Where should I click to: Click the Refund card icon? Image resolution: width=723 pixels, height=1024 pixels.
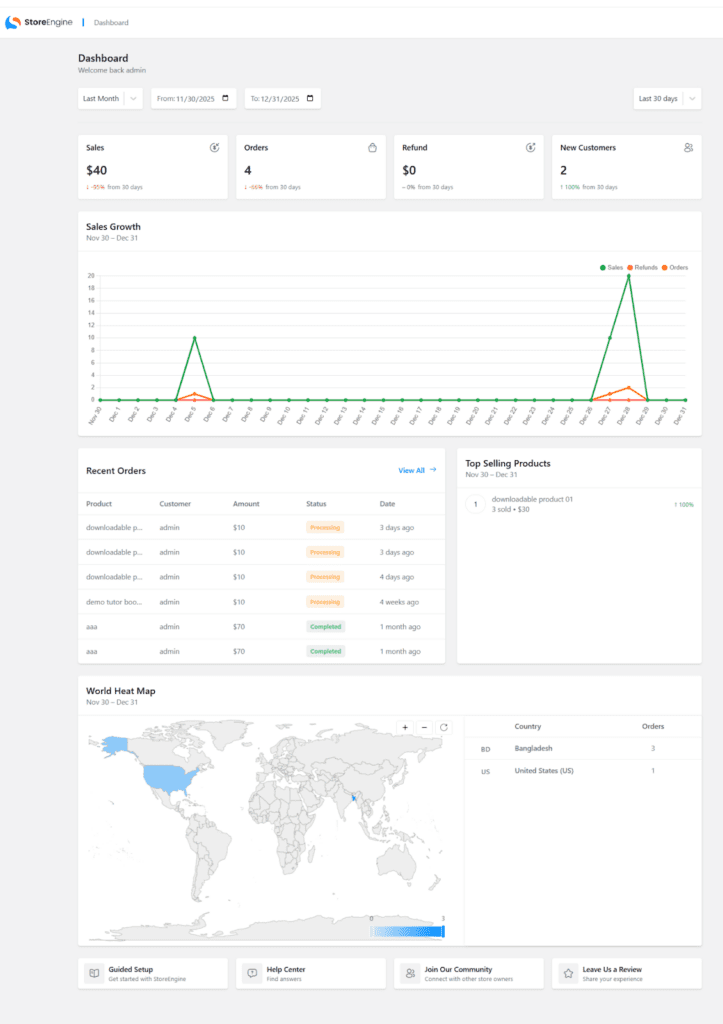(x=530, y=148)
